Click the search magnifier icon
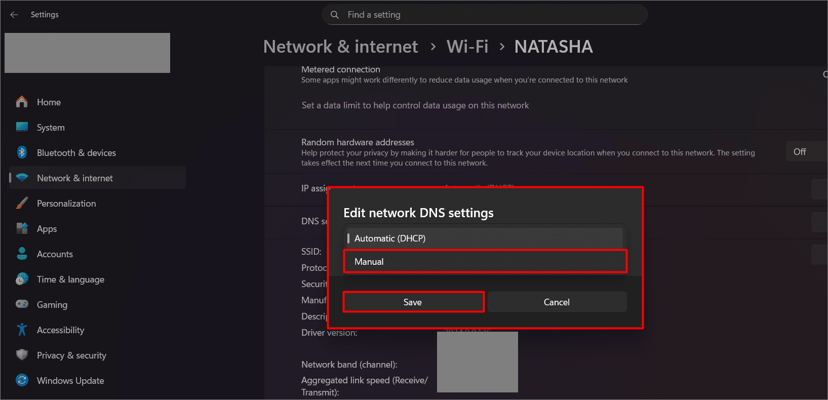The image size is (828, 400). (334, 15)
